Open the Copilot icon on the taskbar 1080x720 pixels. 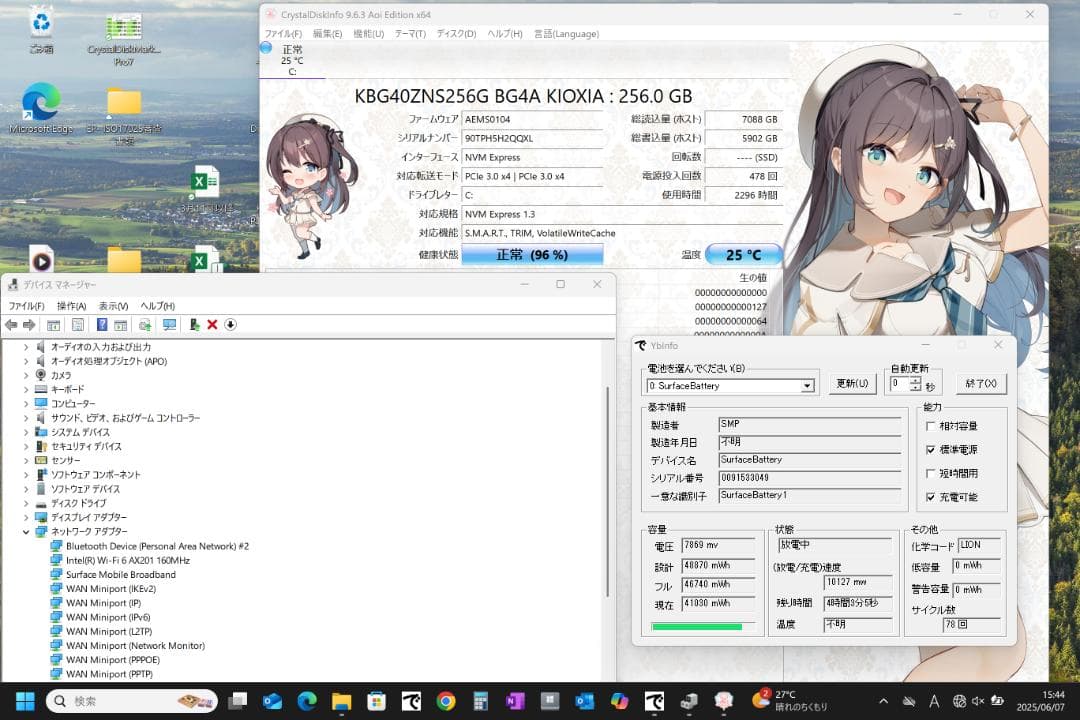[619, 701]
